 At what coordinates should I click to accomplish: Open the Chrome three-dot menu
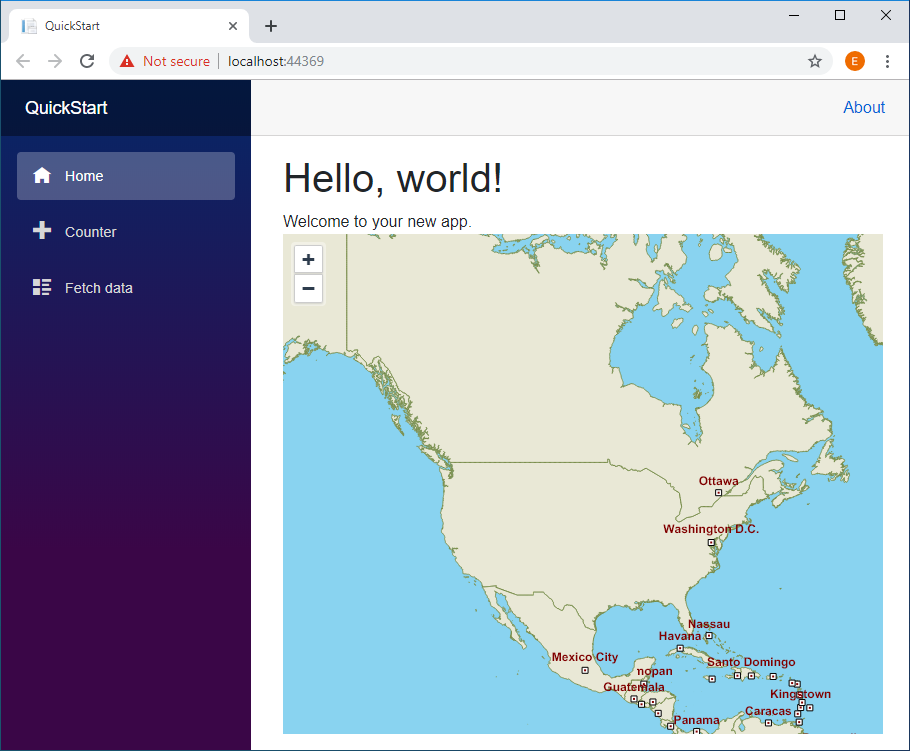[x=887, y=61]
